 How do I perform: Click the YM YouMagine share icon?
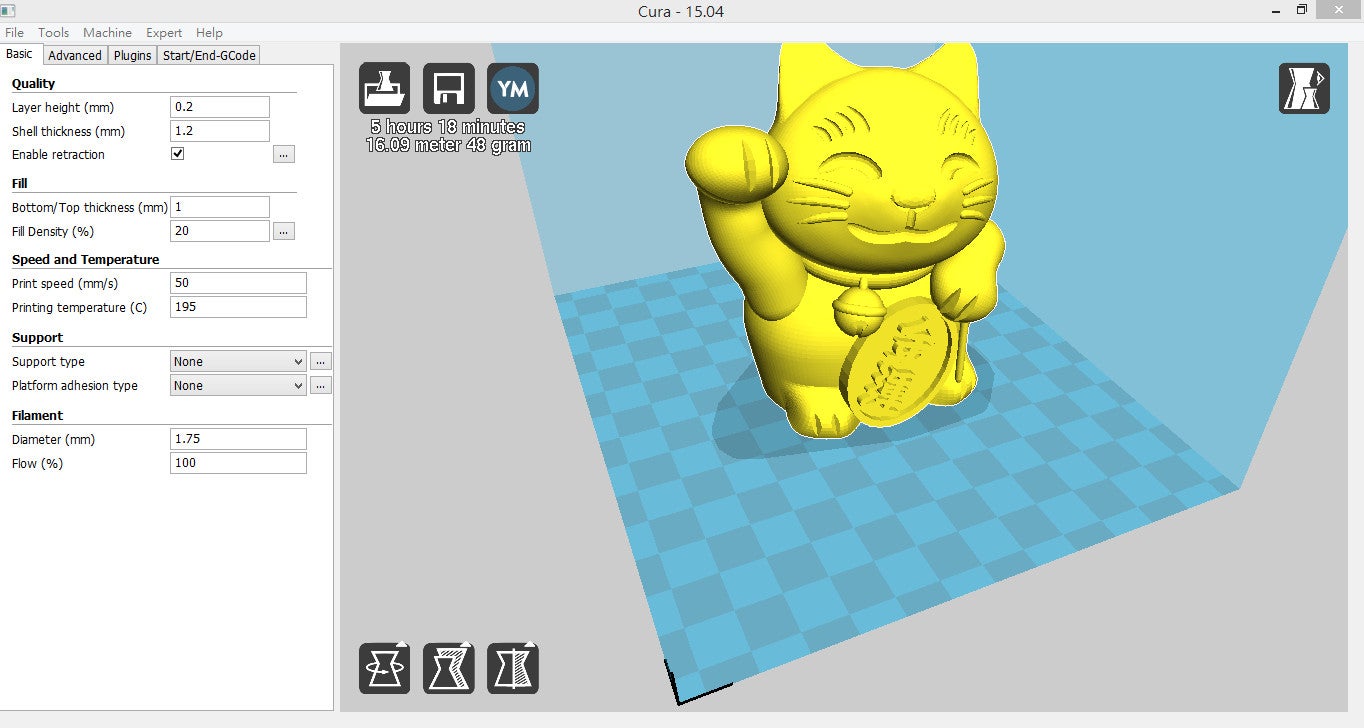tap(513, 89)
